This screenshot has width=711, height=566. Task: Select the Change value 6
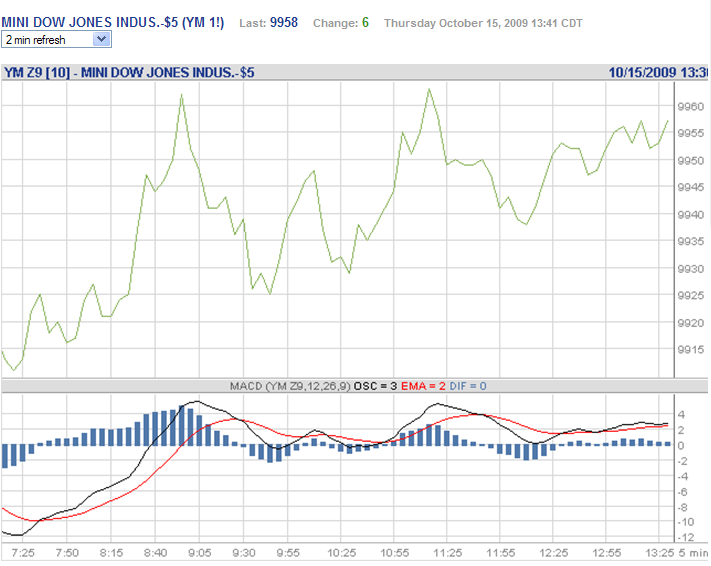[x=365, y=22]
